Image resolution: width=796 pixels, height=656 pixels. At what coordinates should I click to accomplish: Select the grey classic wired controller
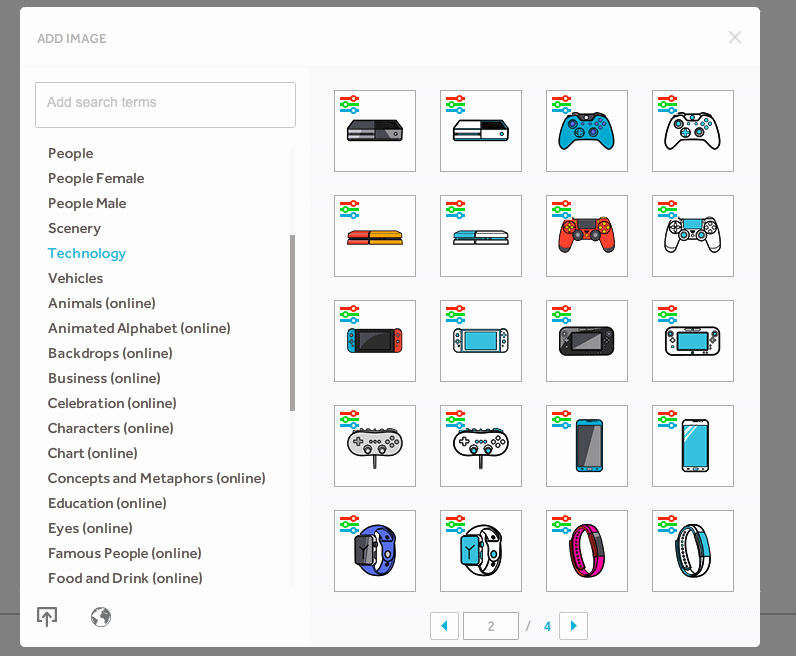pyautogui.click(x=375, y=446)
